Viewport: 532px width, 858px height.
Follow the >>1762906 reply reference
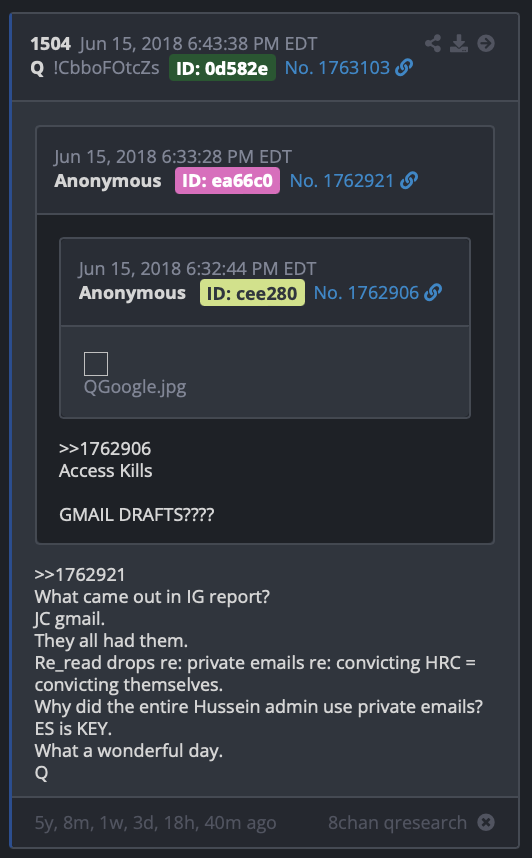click(x=105, y=449)
